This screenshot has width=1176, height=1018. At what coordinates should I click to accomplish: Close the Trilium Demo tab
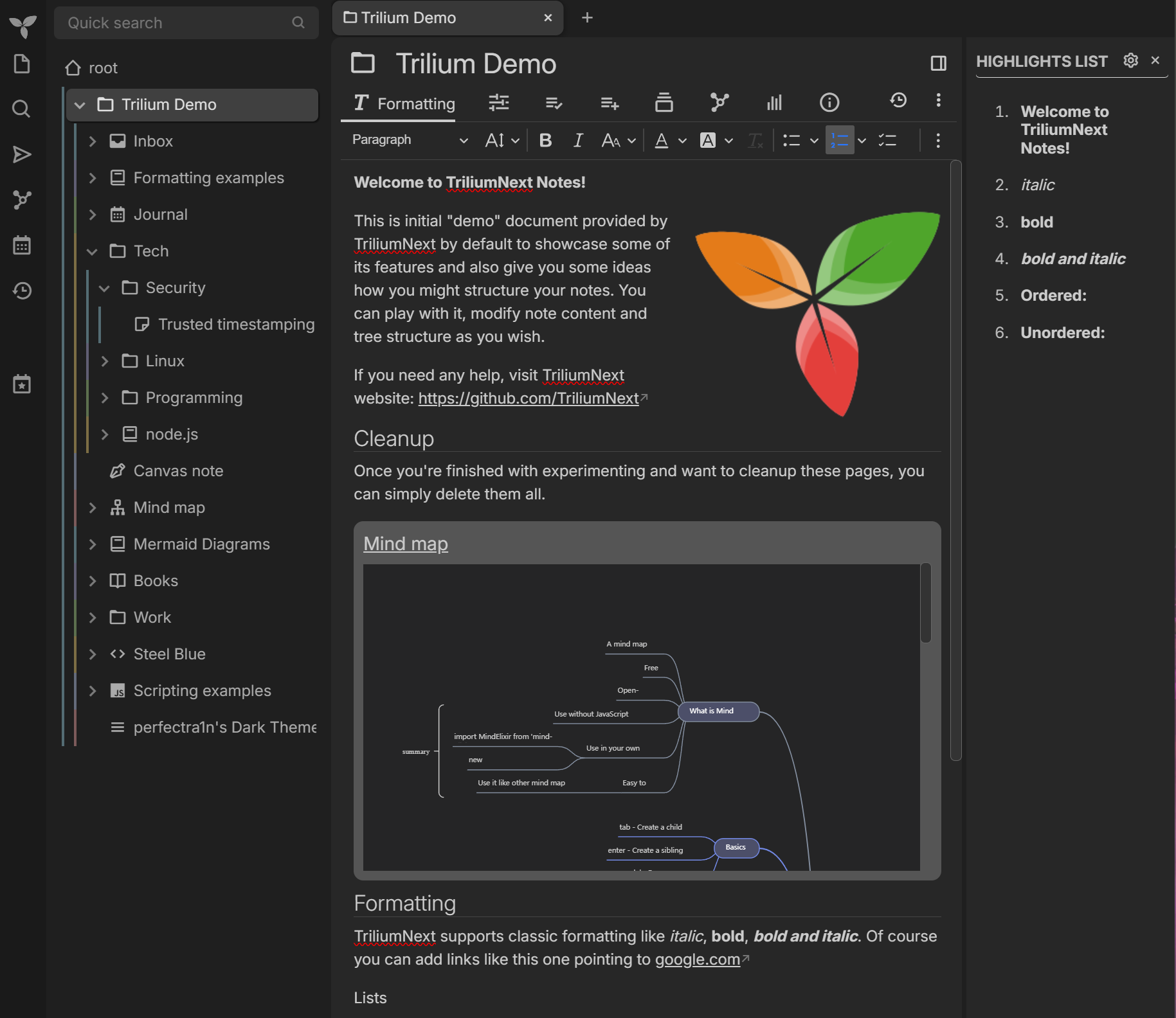click(x=548, y=18)
